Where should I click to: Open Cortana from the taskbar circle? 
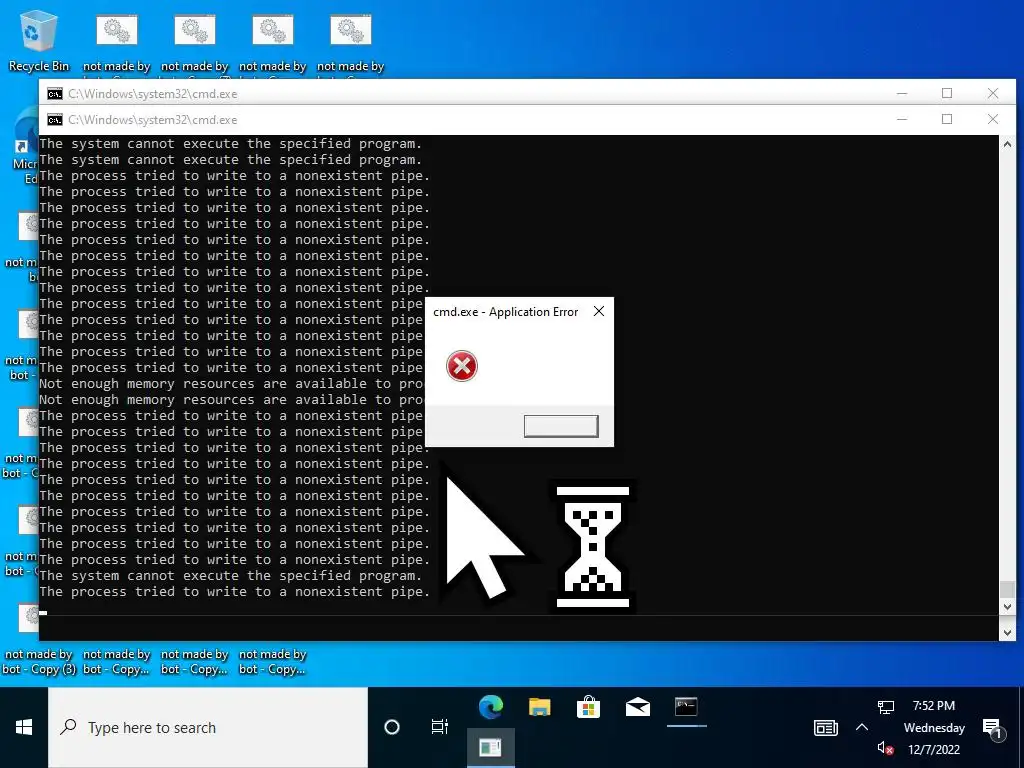[392, 727]
